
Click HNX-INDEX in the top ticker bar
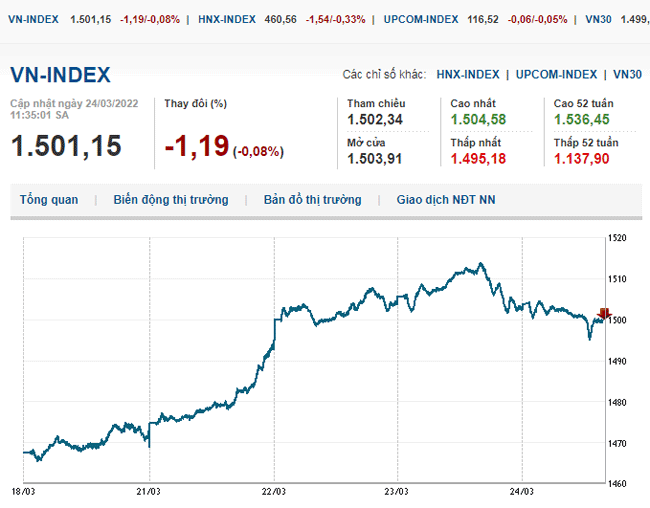(x=227, y=19)
